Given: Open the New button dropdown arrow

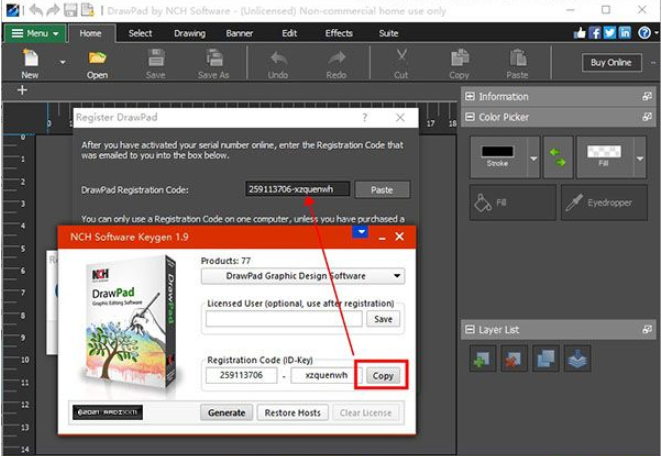Looking at the screenshot, I should tap(62, 62).
